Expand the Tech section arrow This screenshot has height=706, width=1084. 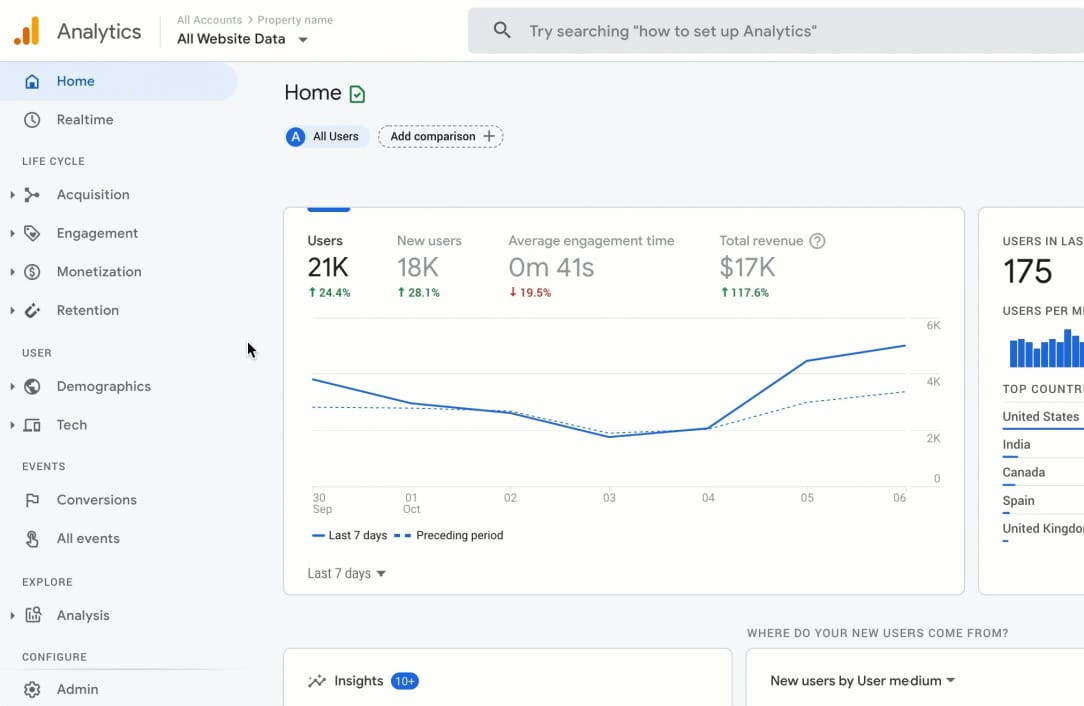tap(12, 425)
